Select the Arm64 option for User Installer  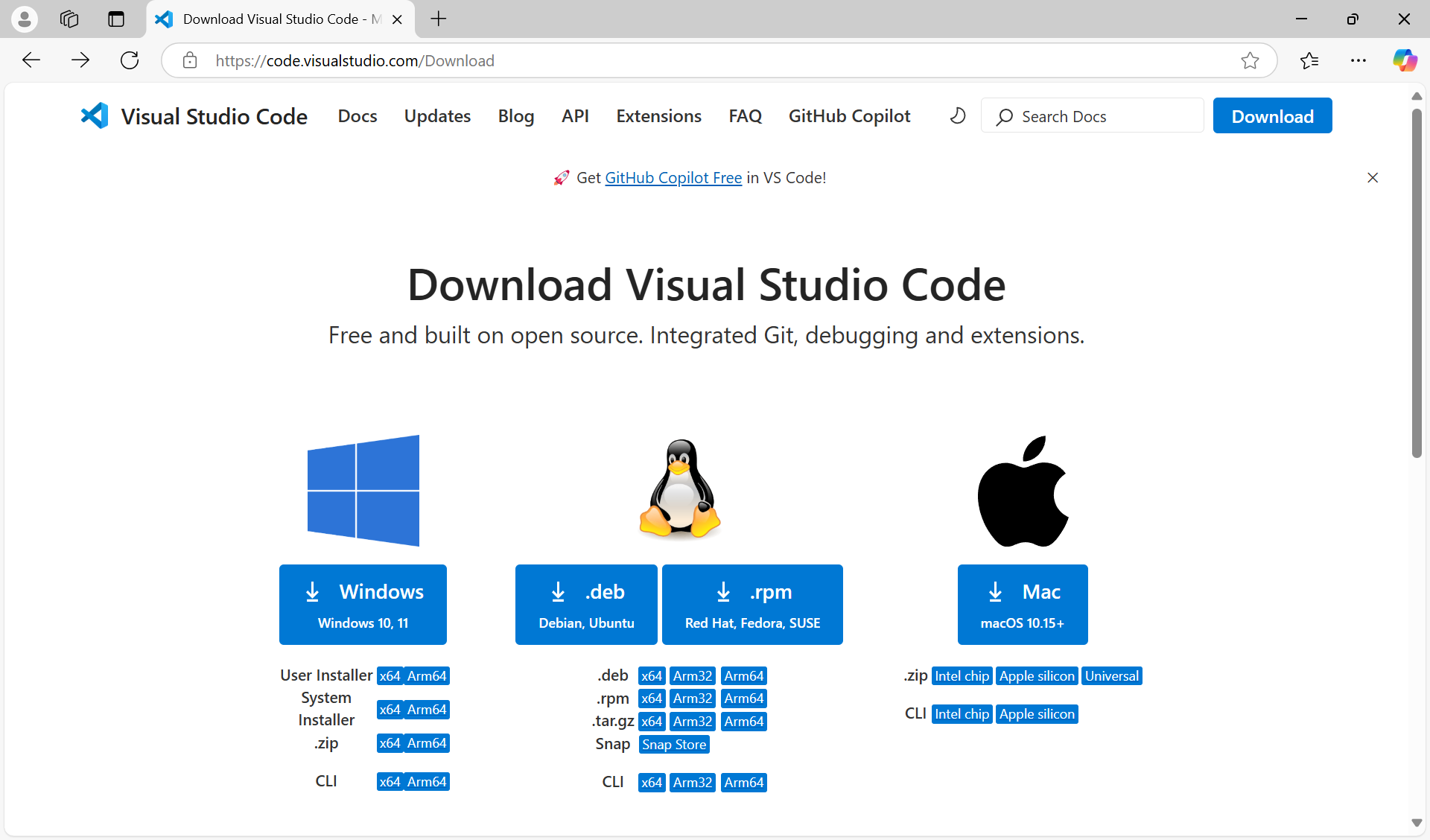426,675
